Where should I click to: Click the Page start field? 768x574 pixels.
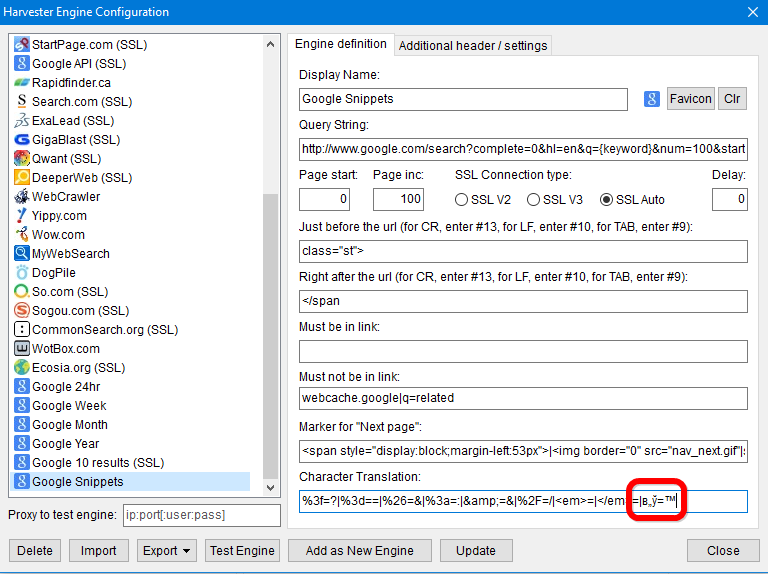point(324,199)
